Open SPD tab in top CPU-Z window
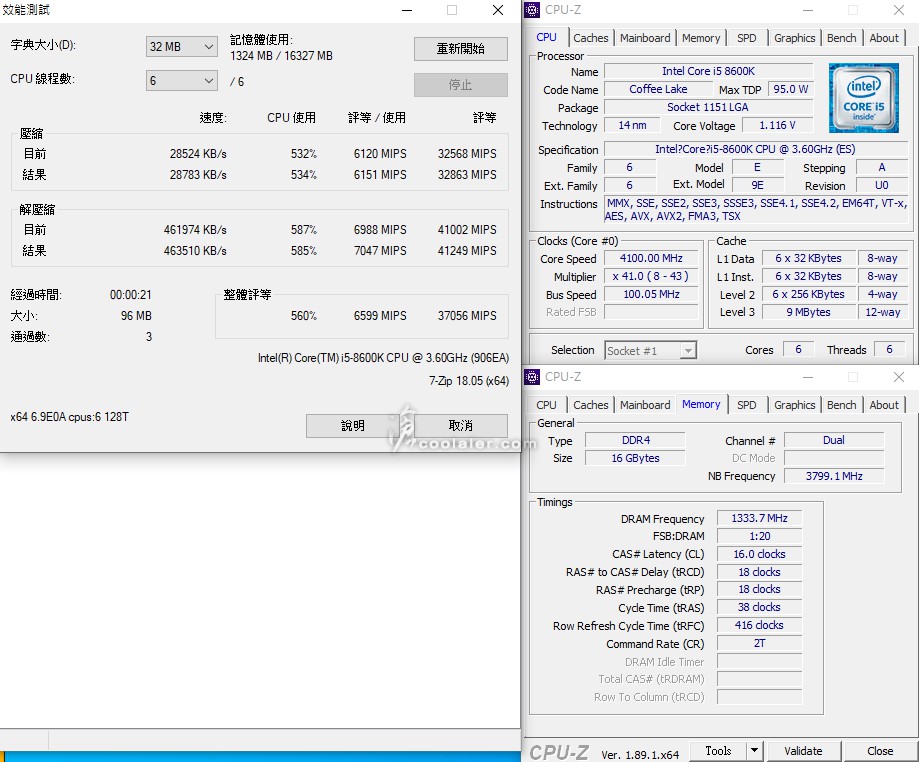919x762 pixels. pos(747,38)
